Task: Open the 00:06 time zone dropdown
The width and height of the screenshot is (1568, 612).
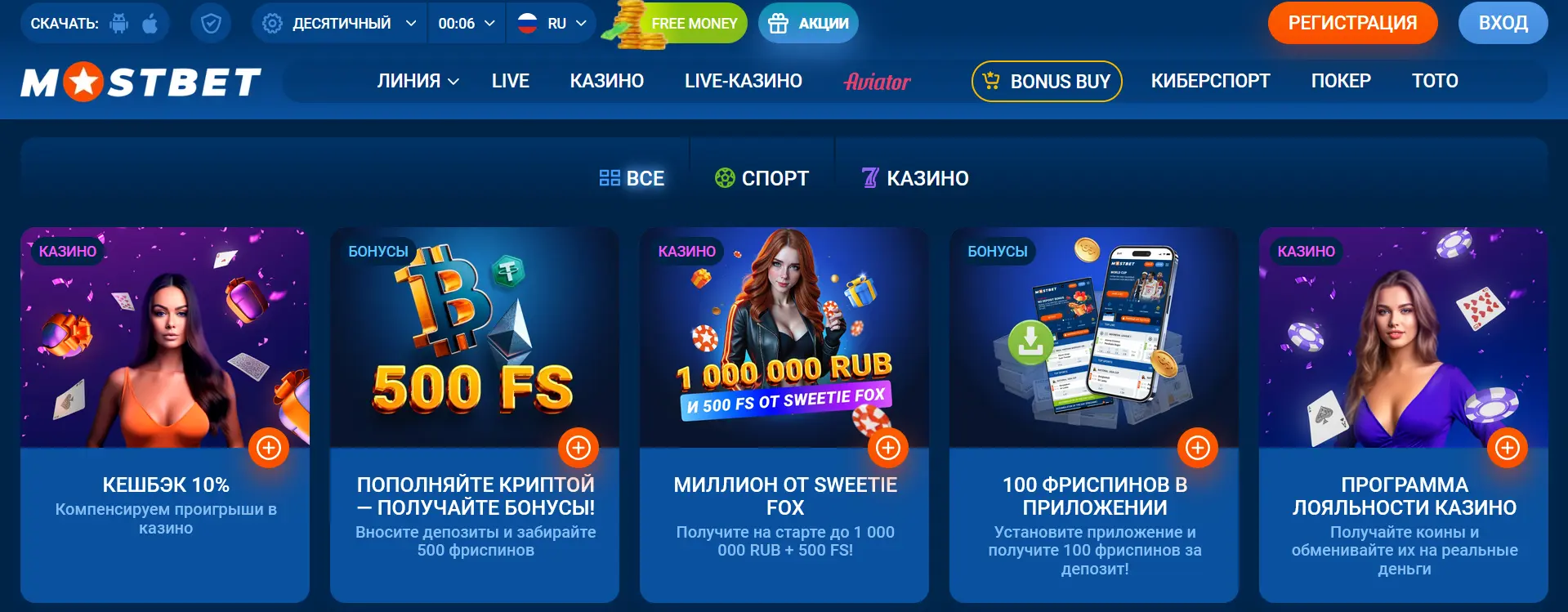Action: (x=467, y=24)
